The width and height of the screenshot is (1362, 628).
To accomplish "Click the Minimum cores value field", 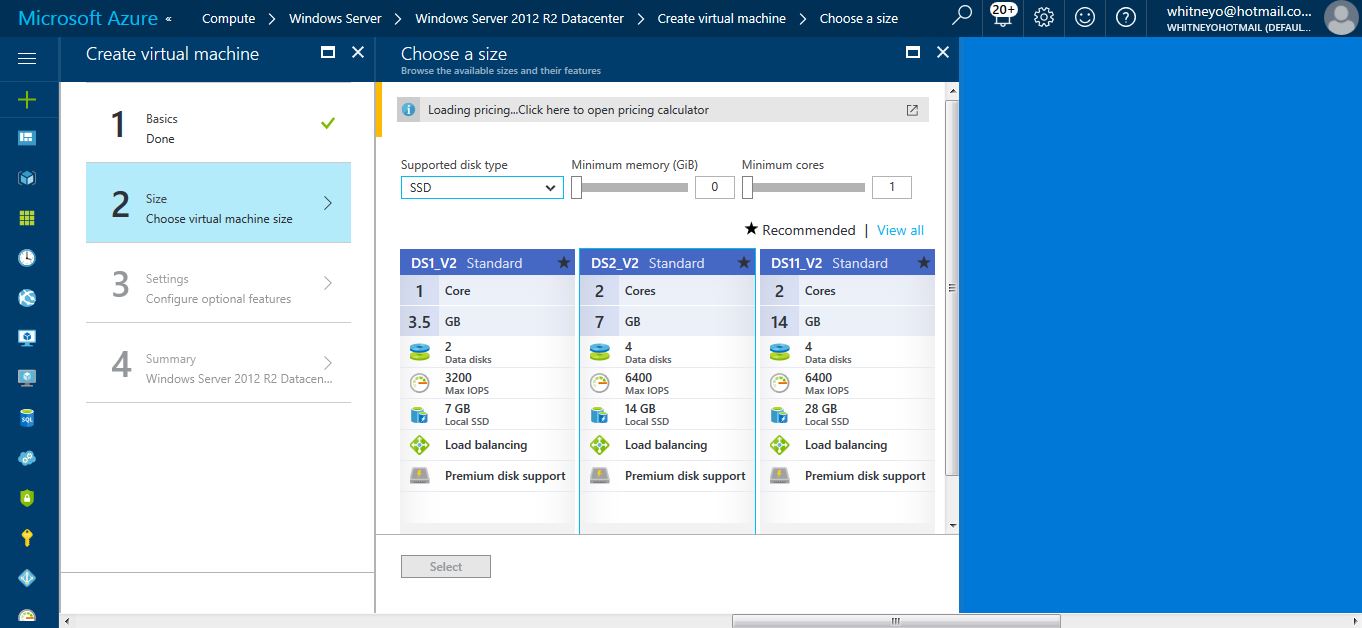I will (x=891, y=187).
